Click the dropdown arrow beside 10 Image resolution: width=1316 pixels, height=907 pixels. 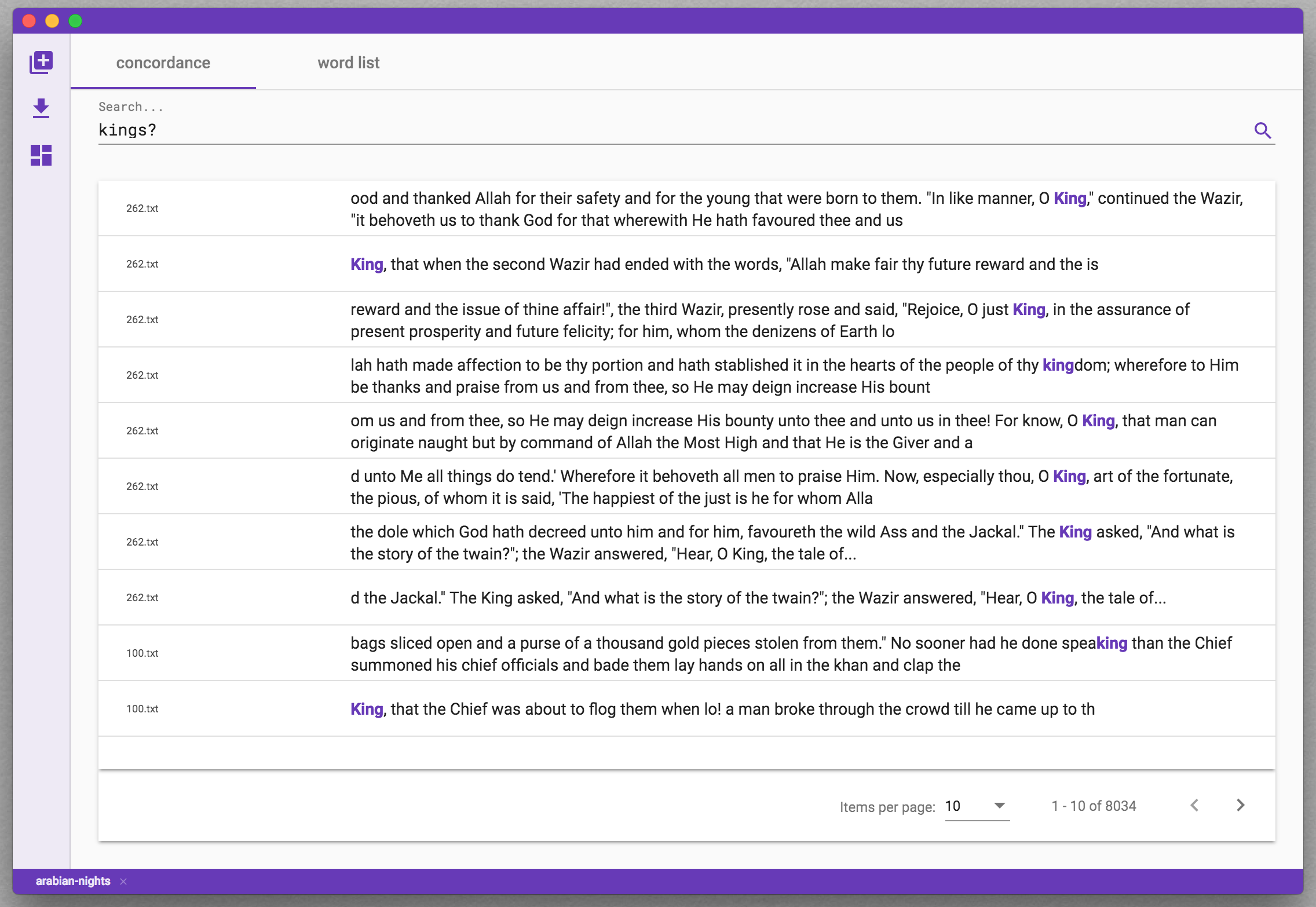999,806
